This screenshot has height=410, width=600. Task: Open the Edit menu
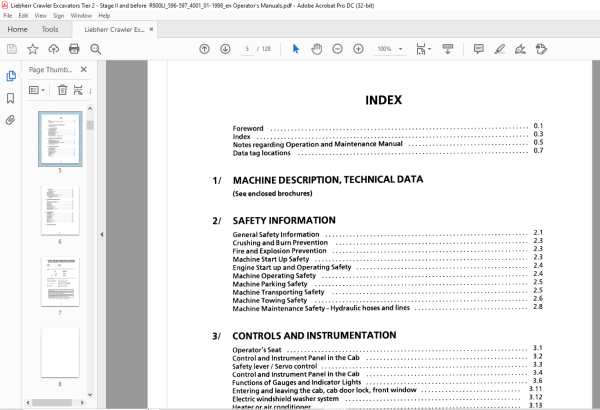23,16
